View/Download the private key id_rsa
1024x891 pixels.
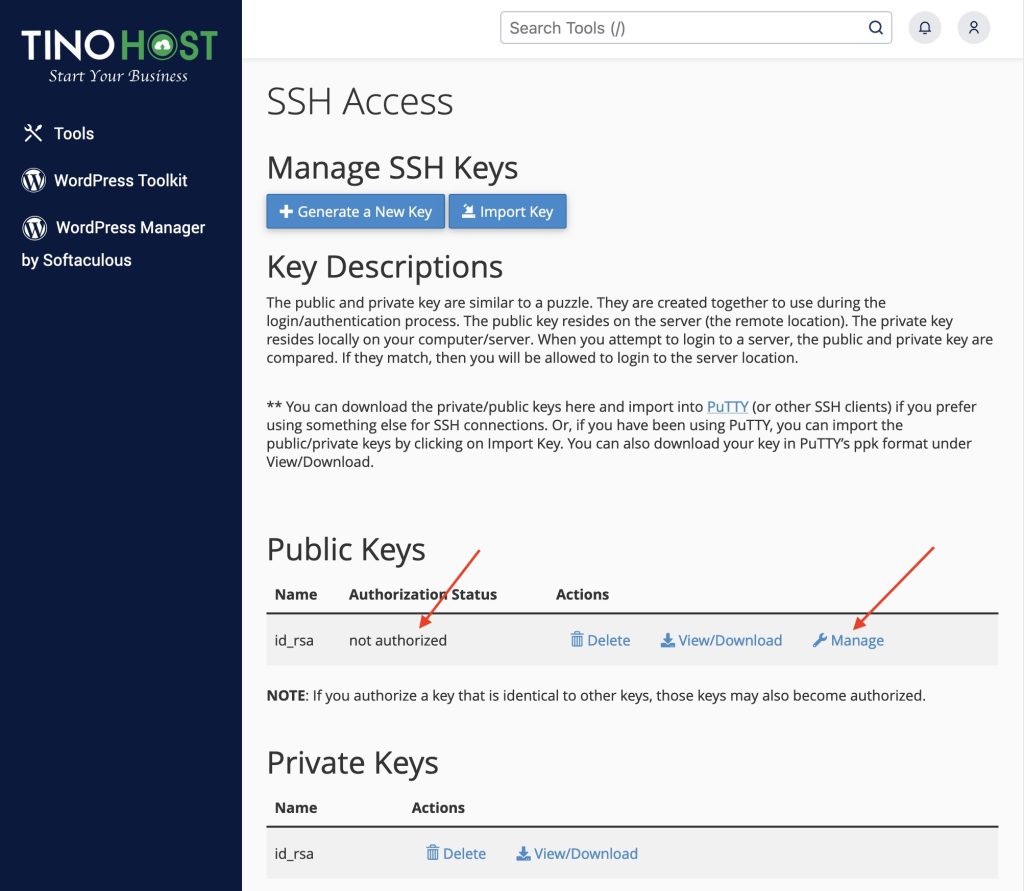click(577, 853)
